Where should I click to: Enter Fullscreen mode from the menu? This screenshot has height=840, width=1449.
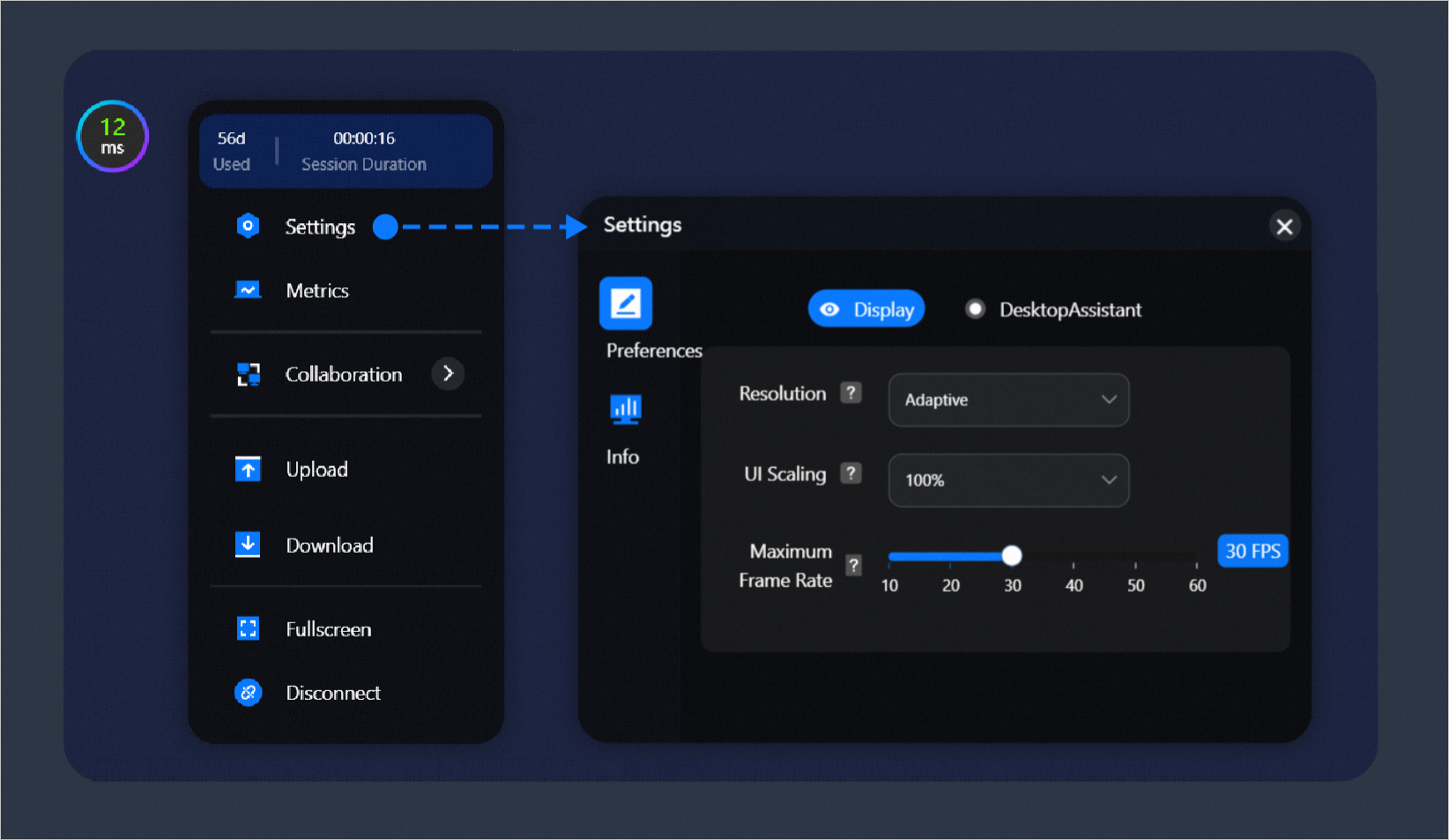click(x=329, y=629)
